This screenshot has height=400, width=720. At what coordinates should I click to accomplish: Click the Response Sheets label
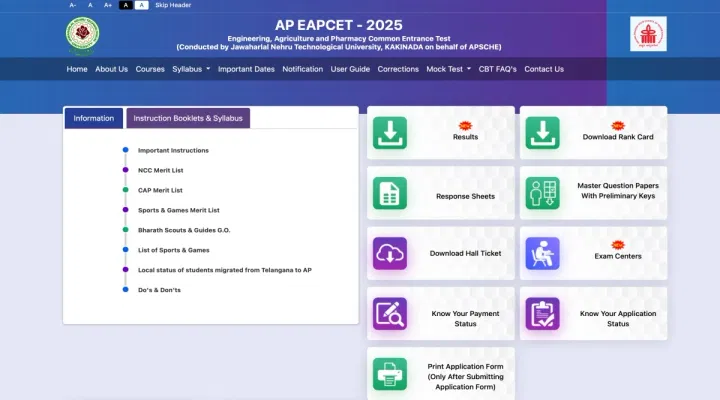click(x=465, y=196)
